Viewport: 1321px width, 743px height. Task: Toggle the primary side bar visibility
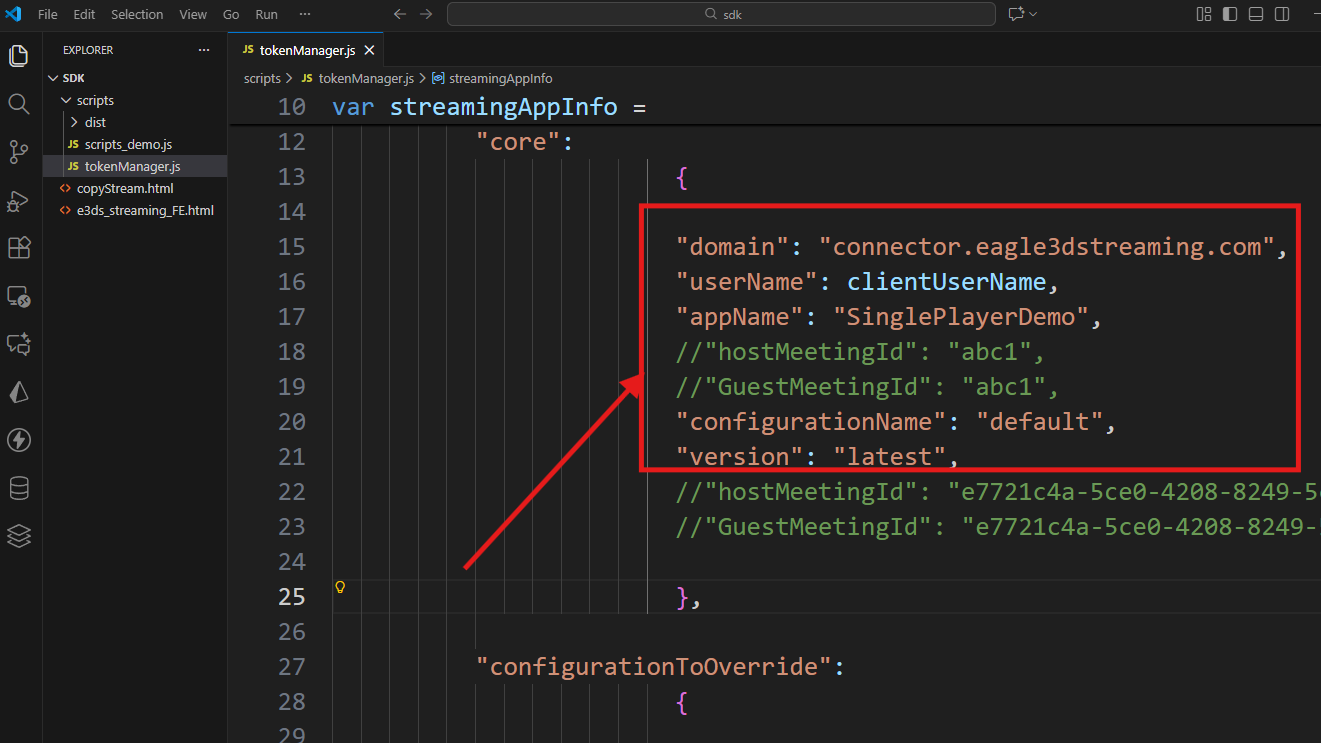click(x=1230, y=14)
